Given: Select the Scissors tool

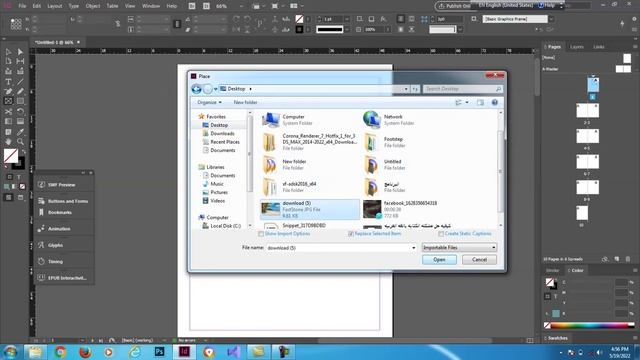Looking at the screenshot, I should 8,111.
